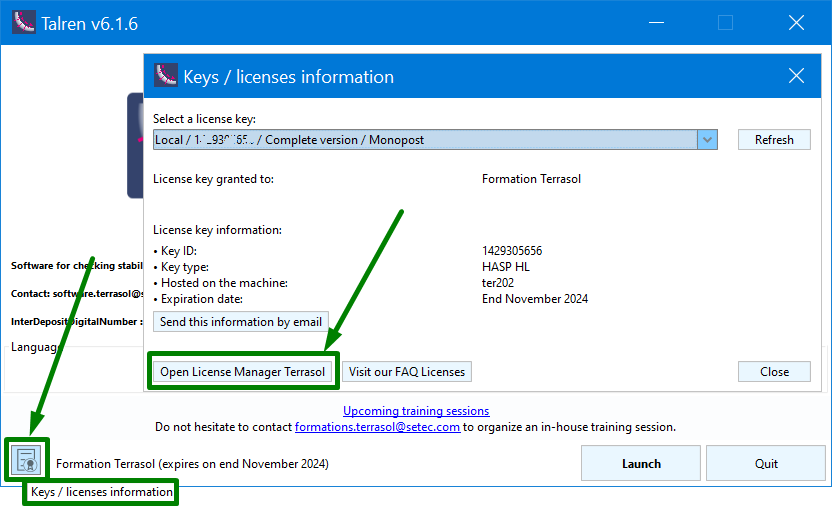The height and width of the screenshot is (506, 832).
Task: Click the key type value HASP HL
Action: pyautogui.click(x=506, y=267)
